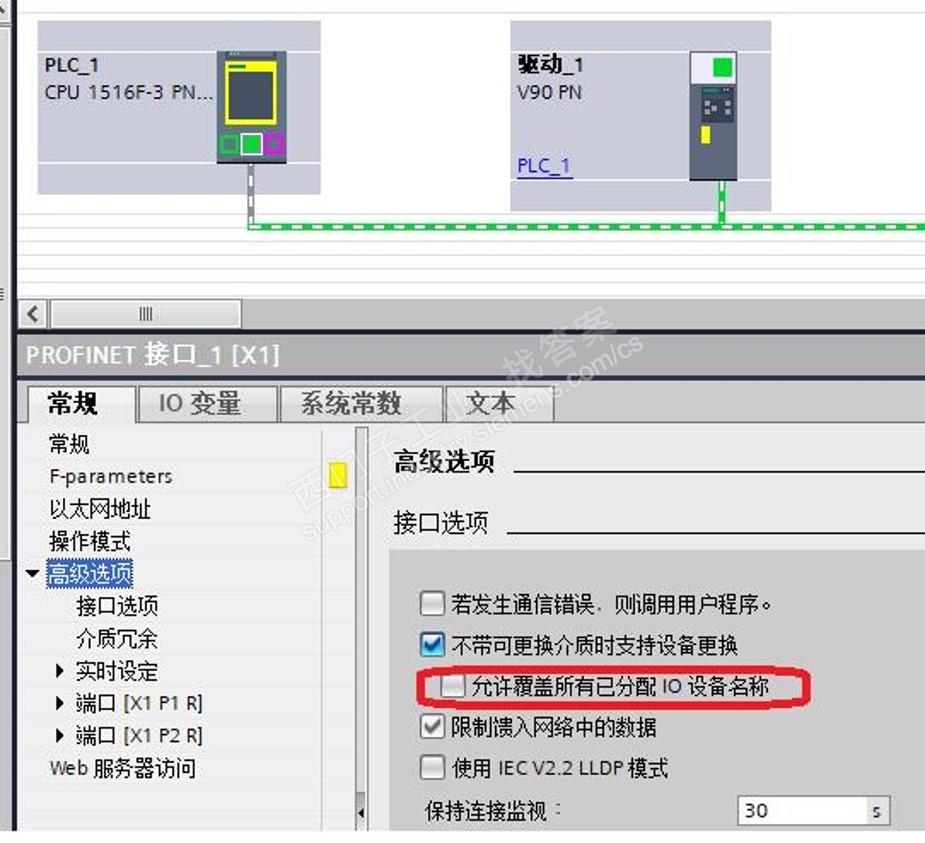Expand 端口 [X1 P1 R] node
This screenshot has width=925, height=843.
[x=59, y=703]
